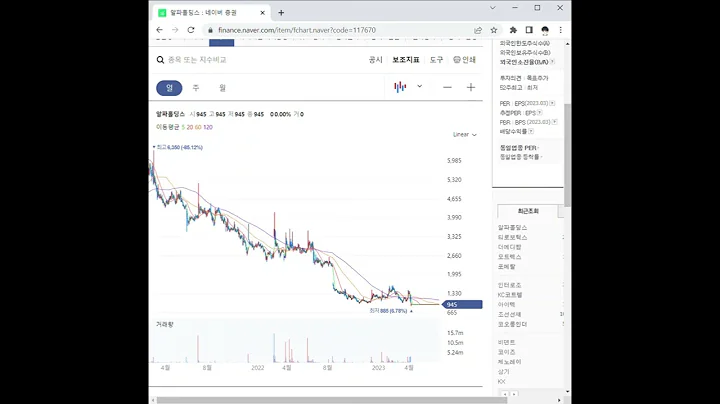
Task: Open 오트렉스 in recent list
Action: click(x=510, y=257)
